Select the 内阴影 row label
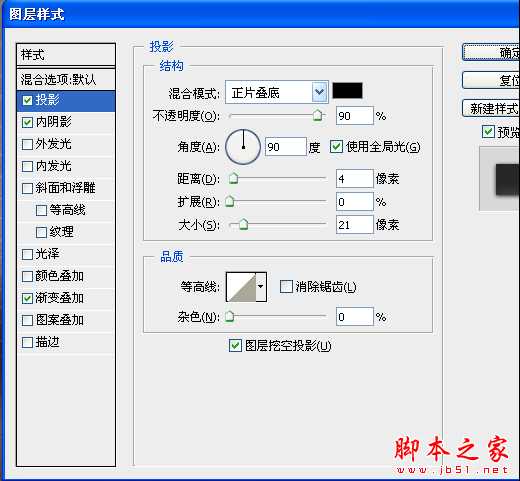 (x=54, y=122)
